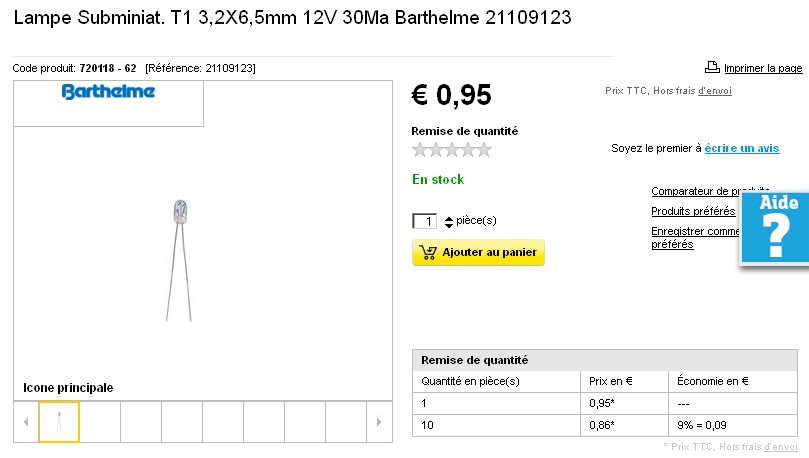This screenshot has width=809, height=458.
Task: Select the first lamp thumbnail
Action: pyautogui.click(x=59, y=422)
